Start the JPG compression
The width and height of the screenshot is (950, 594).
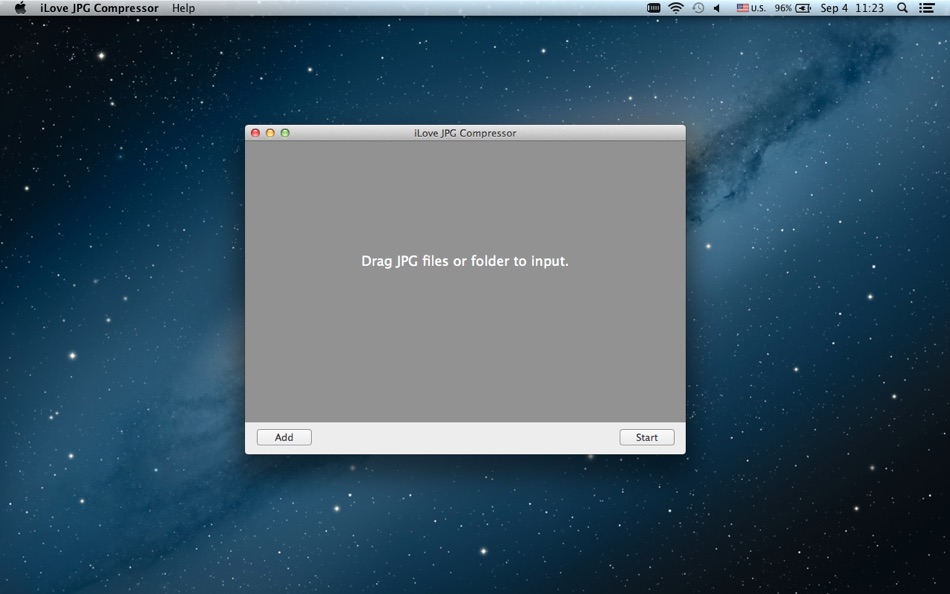(x=646, y=437)
